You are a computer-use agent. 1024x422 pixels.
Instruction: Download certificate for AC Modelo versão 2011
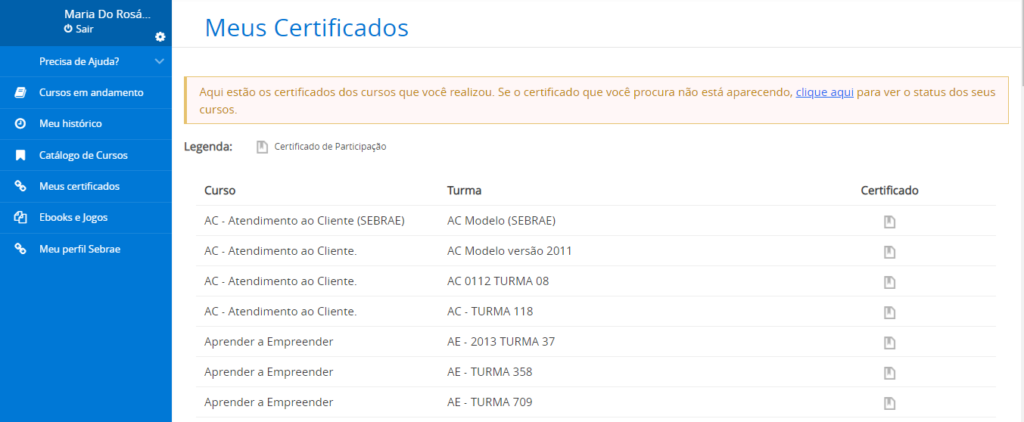click(889, 252)
